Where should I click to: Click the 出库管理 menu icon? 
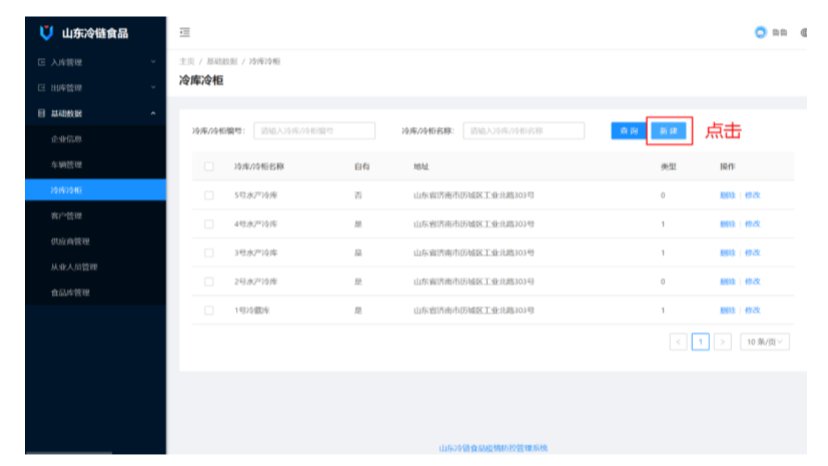pyautogui.click(x=40, y=88)
